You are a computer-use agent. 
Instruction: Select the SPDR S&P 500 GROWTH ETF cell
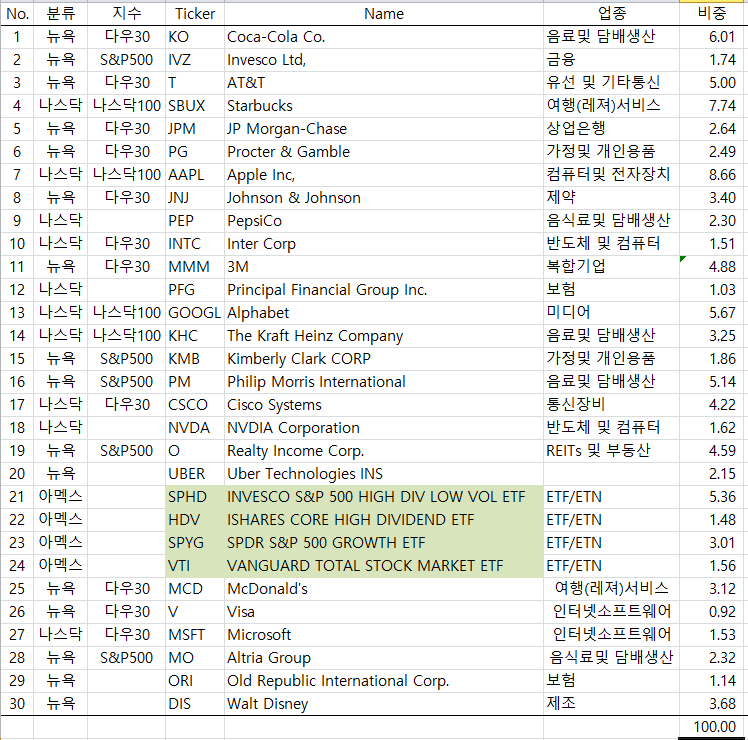384,542
